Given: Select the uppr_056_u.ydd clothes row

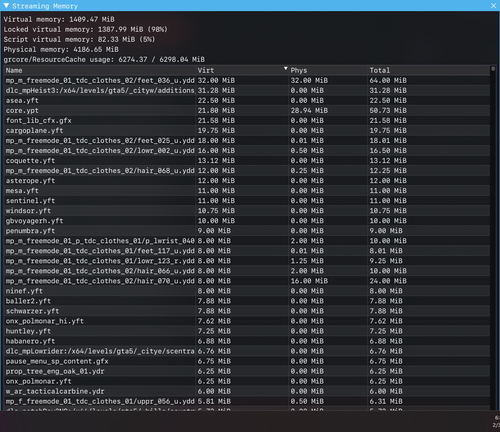Looking at the screenshot, I should pyautogui.click(x=247, y=401).
